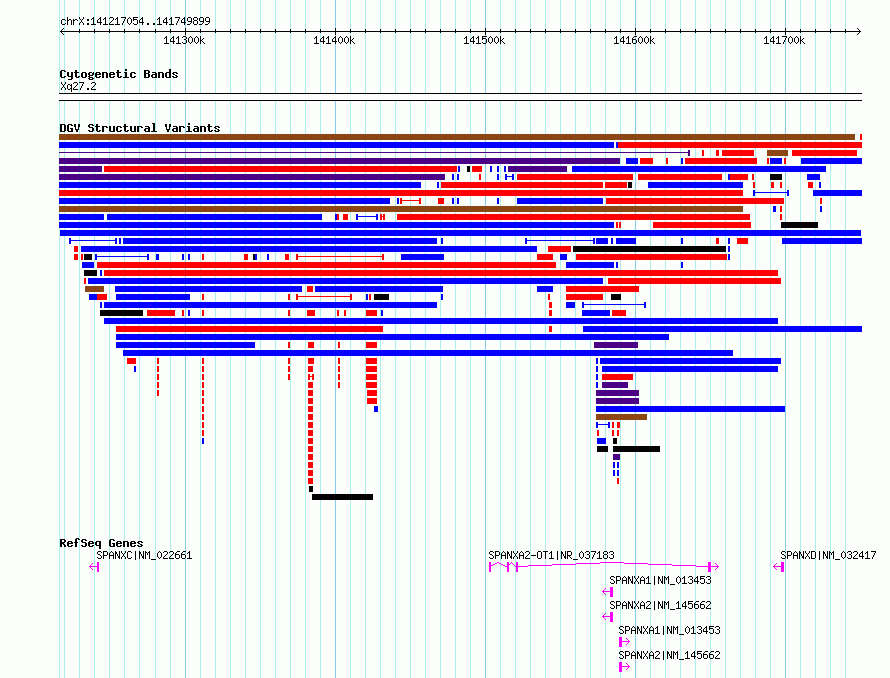
Task: Click the 141300k ruler label
Action: [184, 40]
